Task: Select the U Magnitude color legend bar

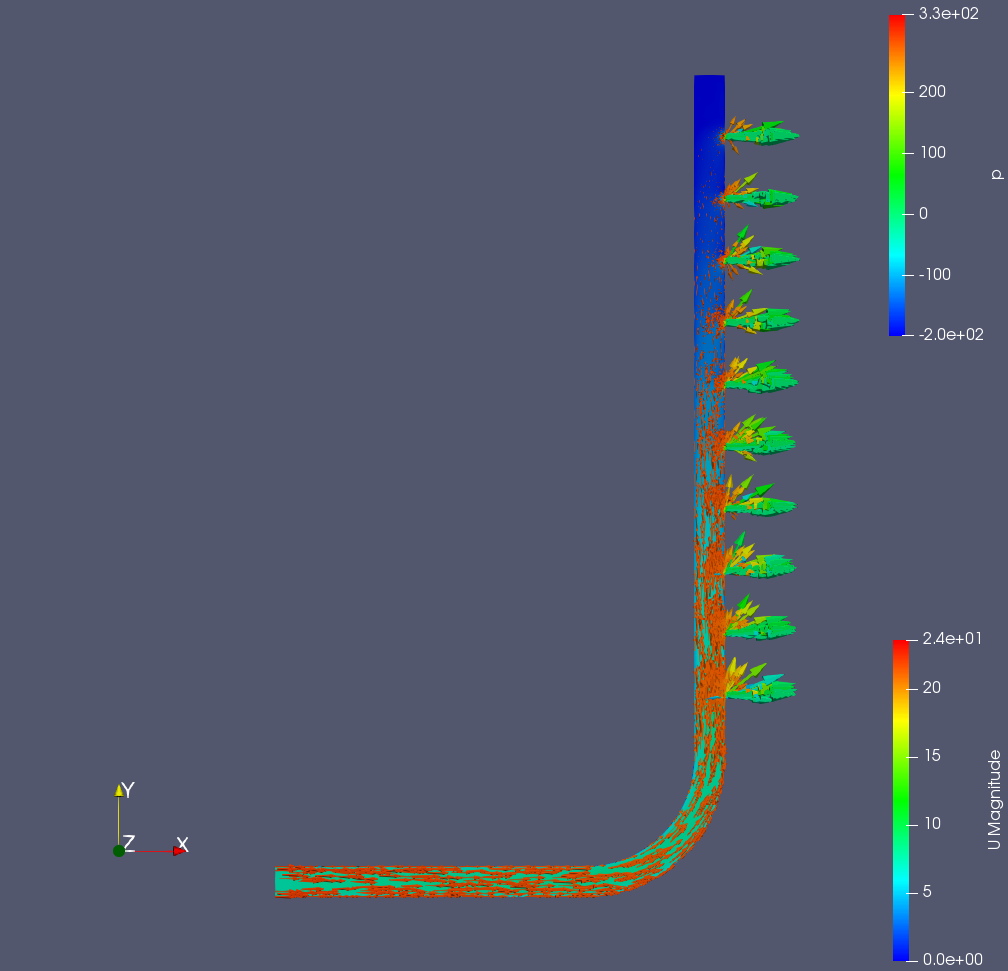Action: (900, 800)
